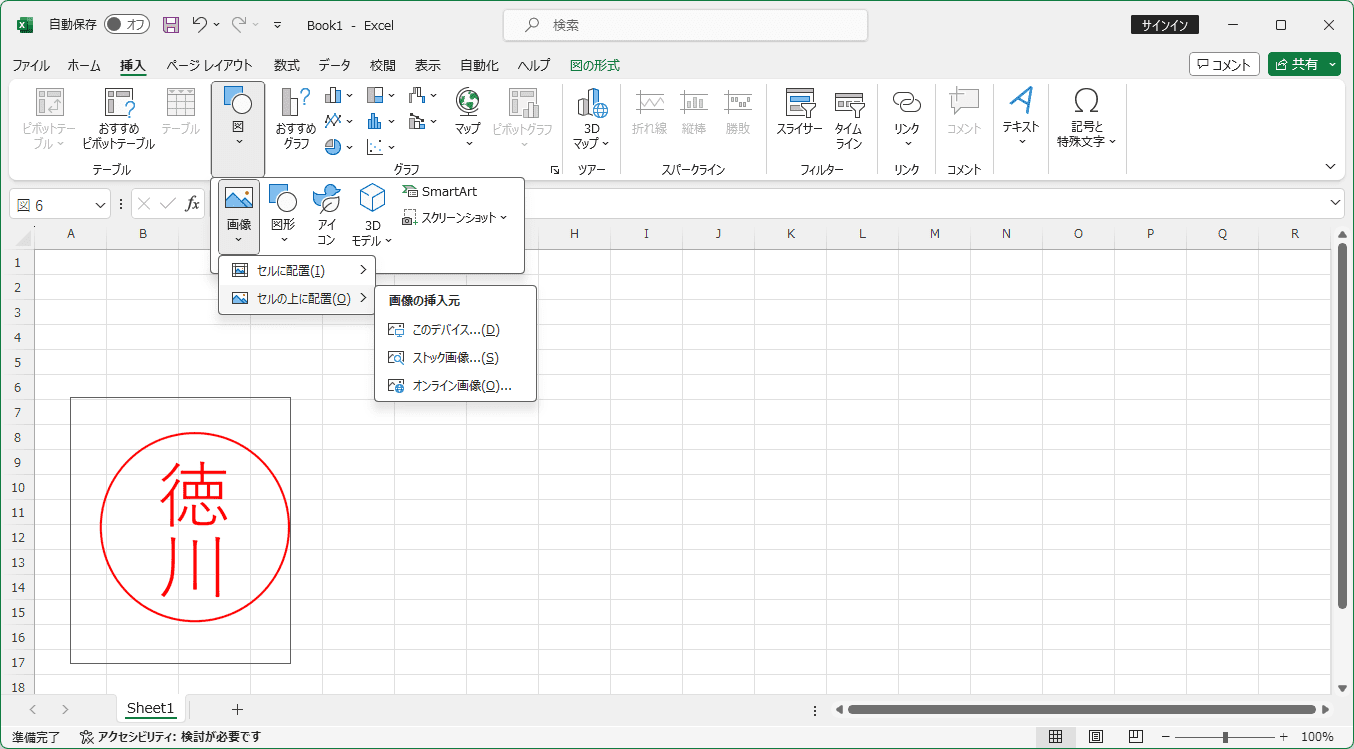Open the Data (データ) ribbon tab
Viewport: 1354px width, 749px height.
(334, 65)
